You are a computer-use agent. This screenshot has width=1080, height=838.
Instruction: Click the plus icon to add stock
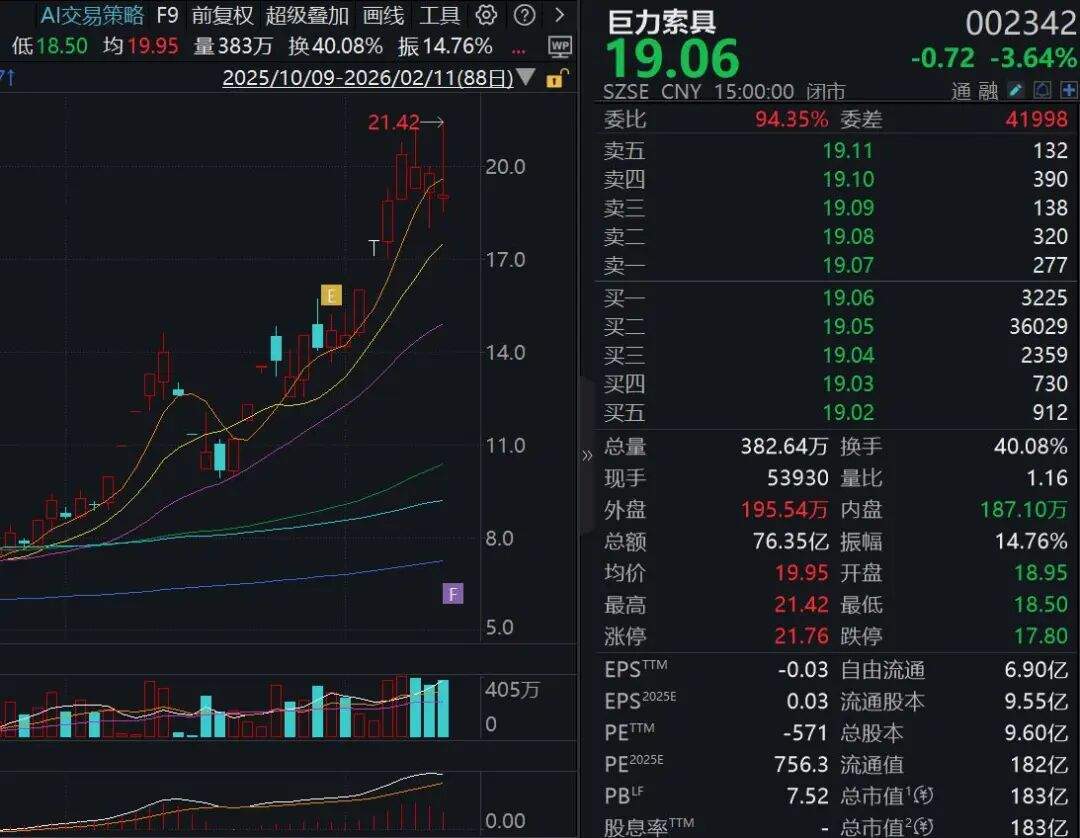point(1070,90)
